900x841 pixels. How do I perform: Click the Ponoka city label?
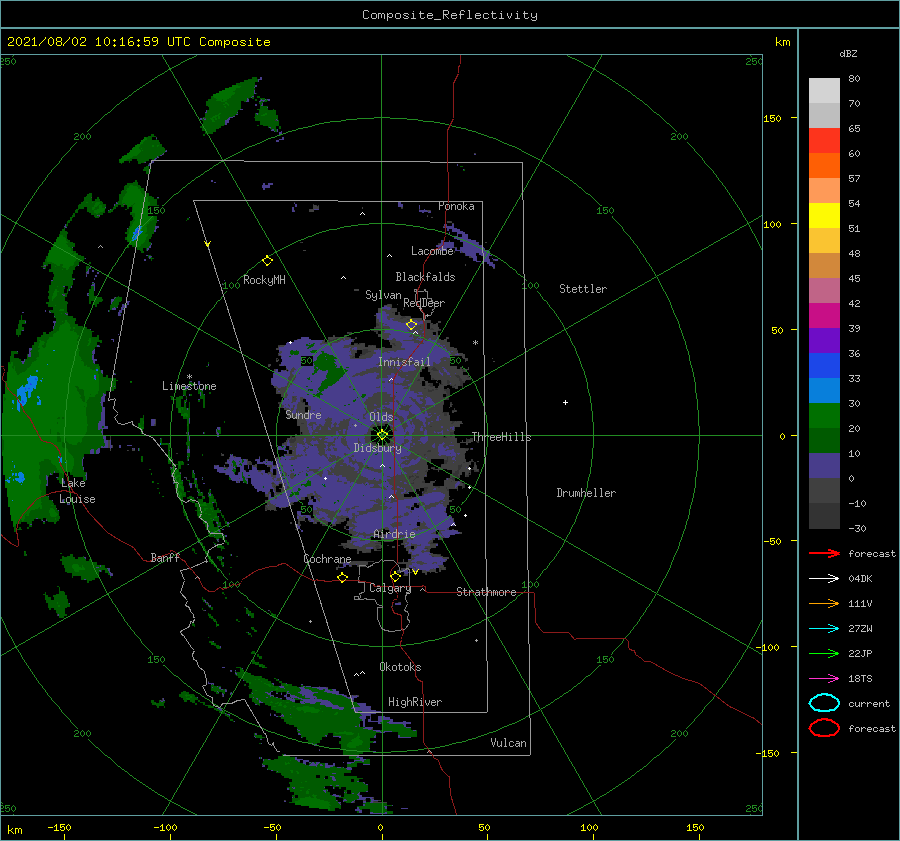[x=456, y=206]
